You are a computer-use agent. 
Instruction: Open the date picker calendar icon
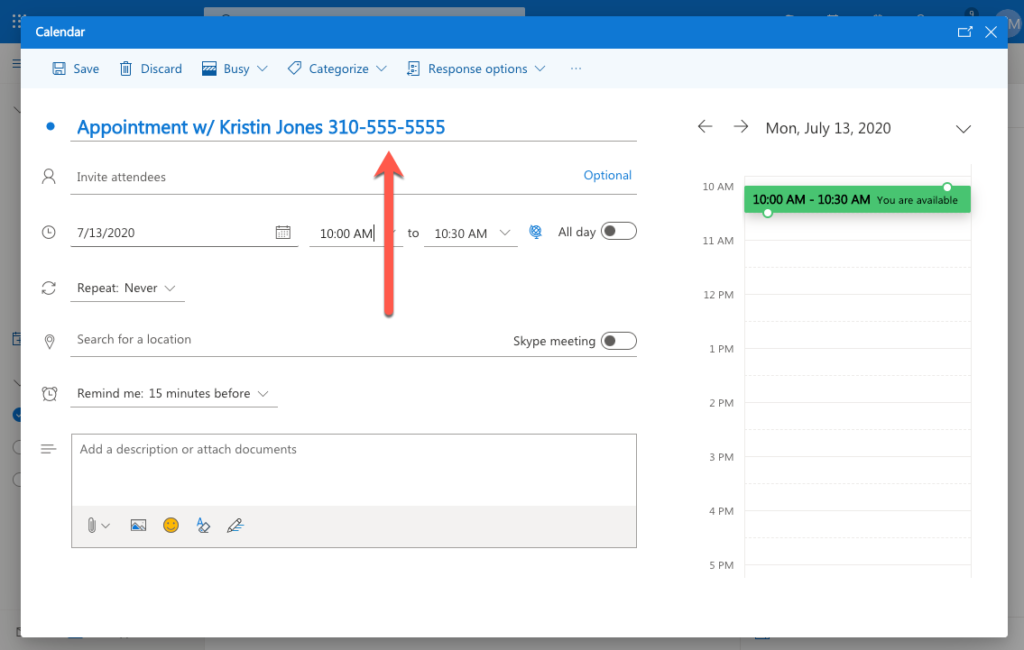click(284, 231)
